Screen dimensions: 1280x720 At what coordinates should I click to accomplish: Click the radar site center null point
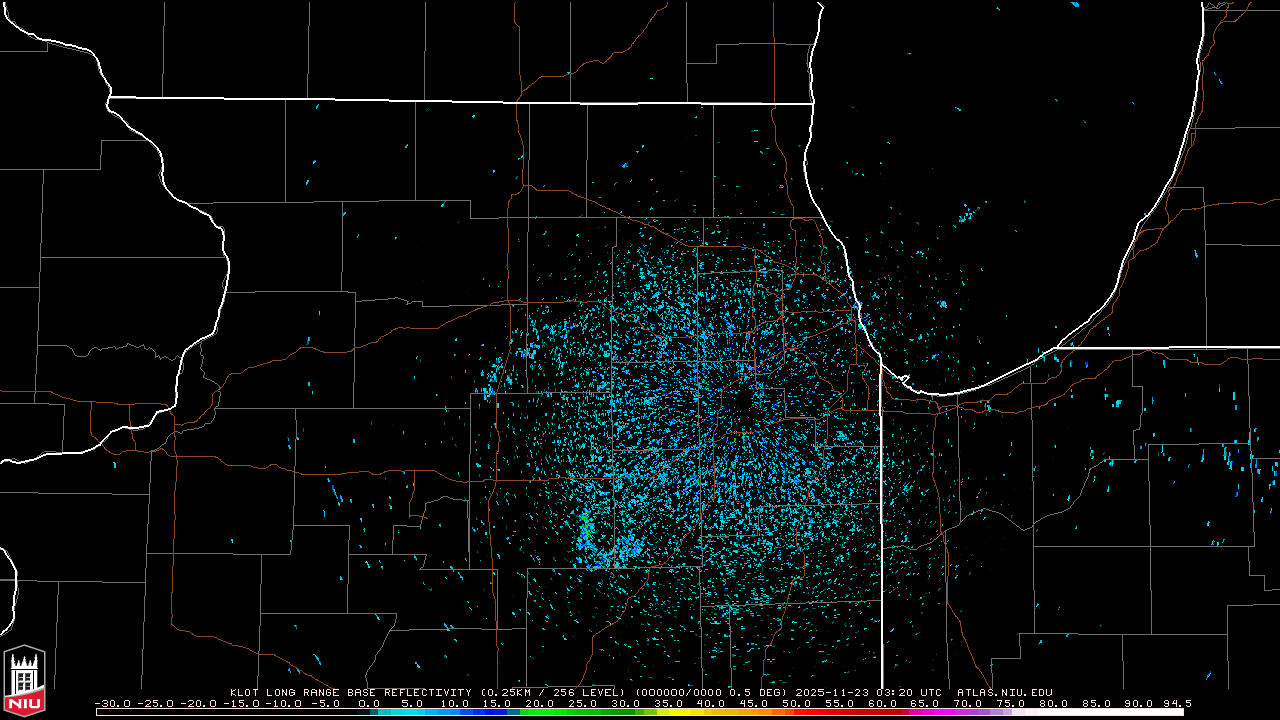pos(740,412)
